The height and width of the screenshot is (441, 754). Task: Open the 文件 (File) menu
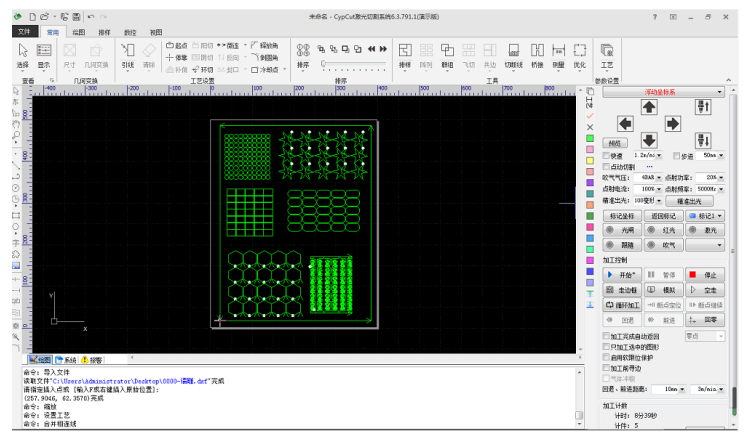(26, 32)
